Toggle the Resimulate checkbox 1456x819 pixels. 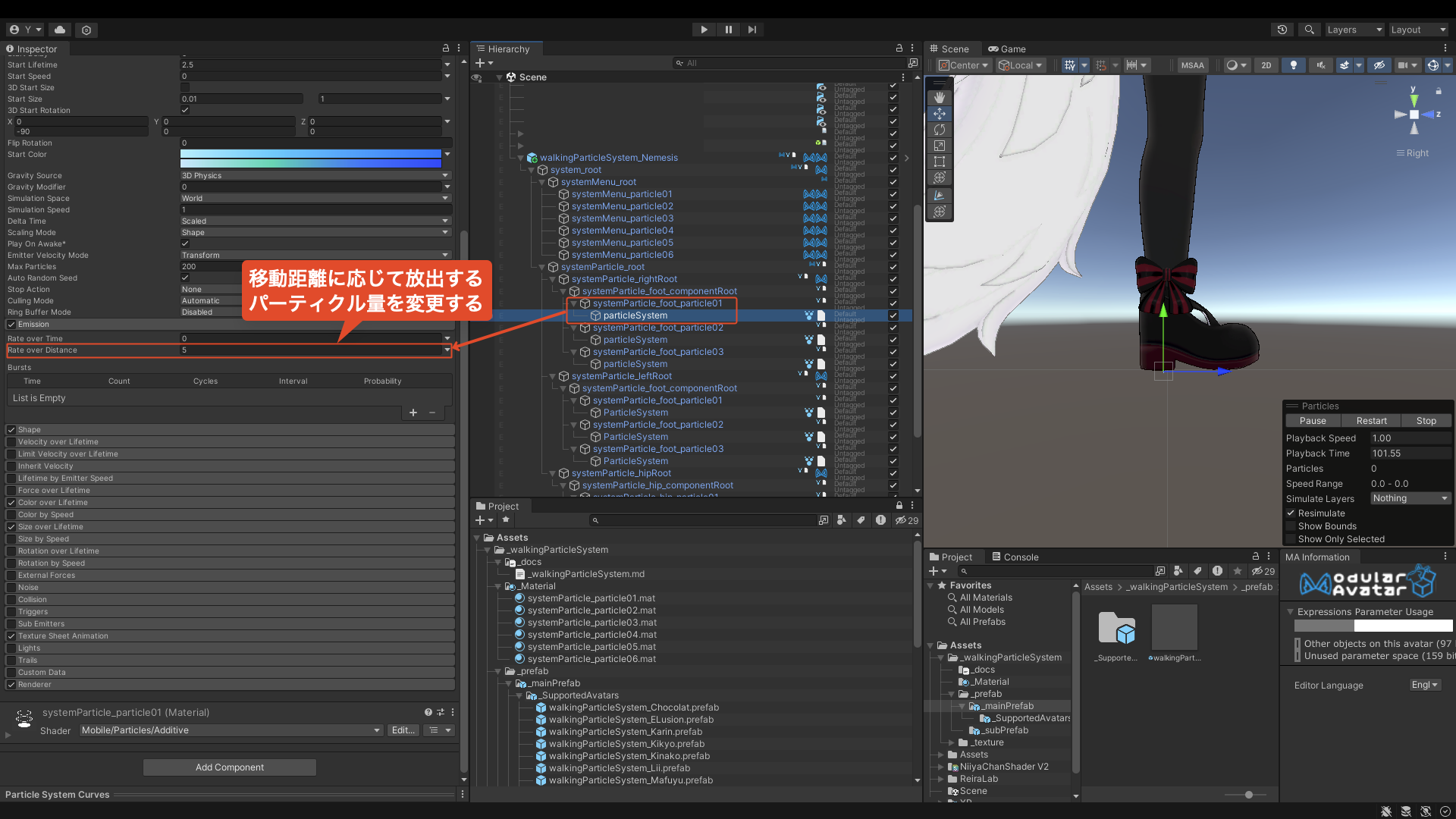pyautogui.click(x=1291, y=513)
